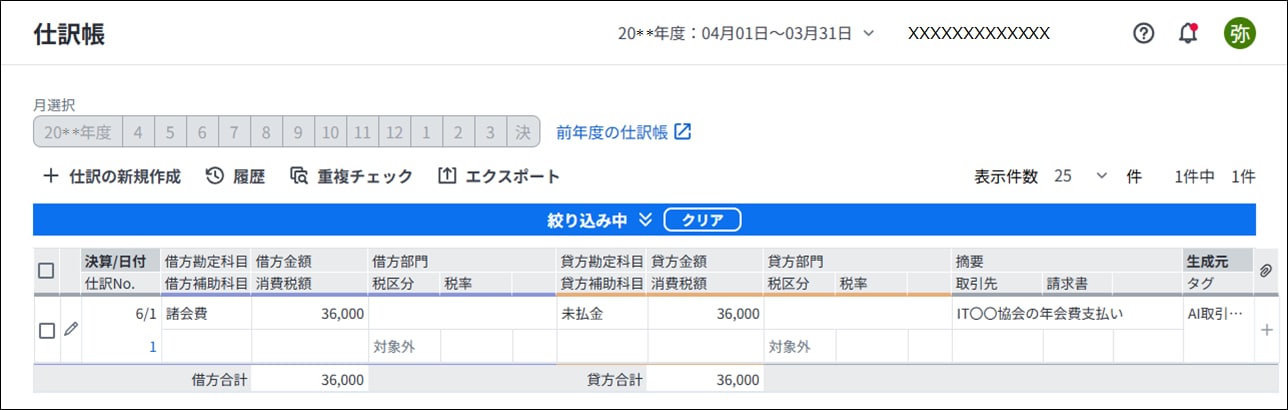This screenshot has width=1288, height=410.
Task: Select 決 closing tab in month selector
Action: pos(522,132)
